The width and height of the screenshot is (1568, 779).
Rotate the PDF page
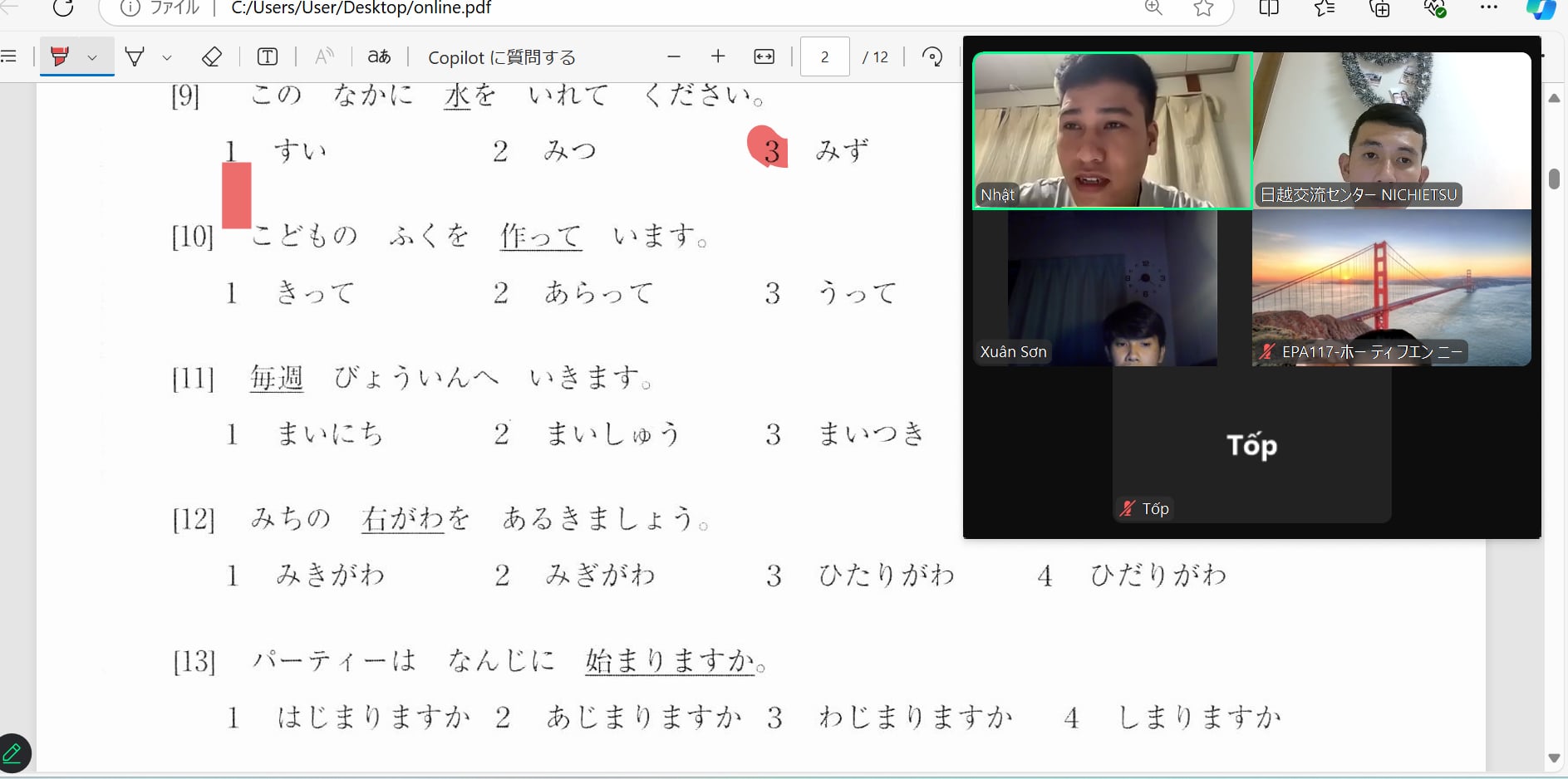pos(932,56)
